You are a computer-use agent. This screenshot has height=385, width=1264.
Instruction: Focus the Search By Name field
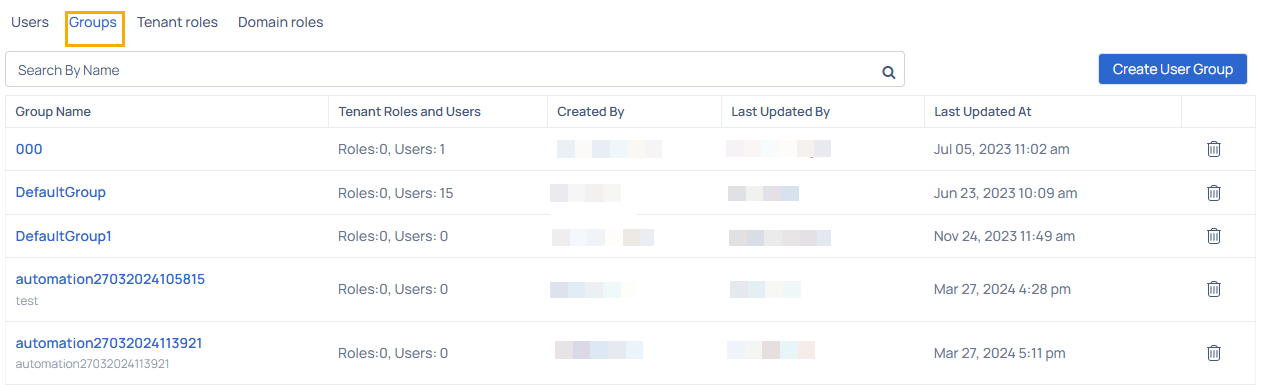coord(455,70)
